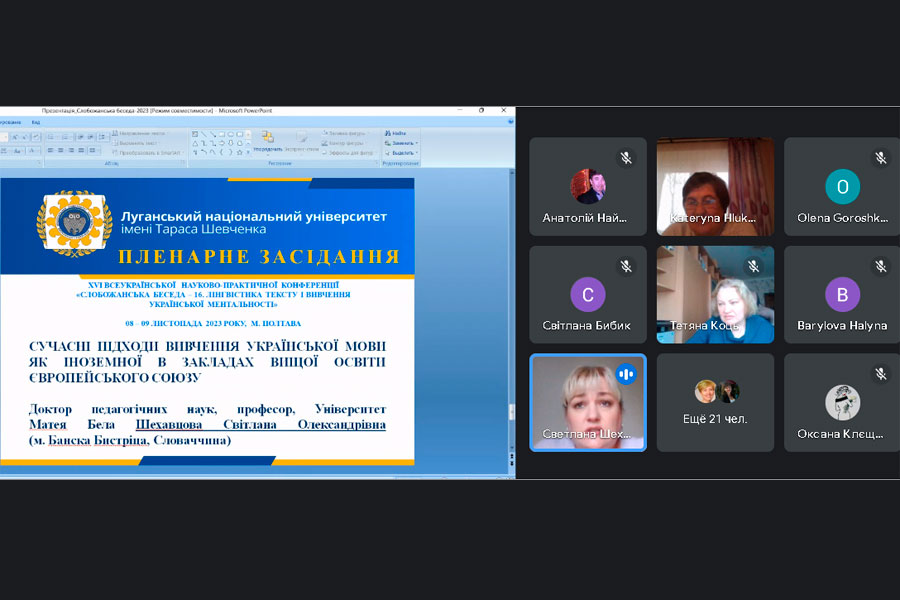Click muted mic icon on Olena Goroshk tile
900x600 pixels.
coord(880,157)
